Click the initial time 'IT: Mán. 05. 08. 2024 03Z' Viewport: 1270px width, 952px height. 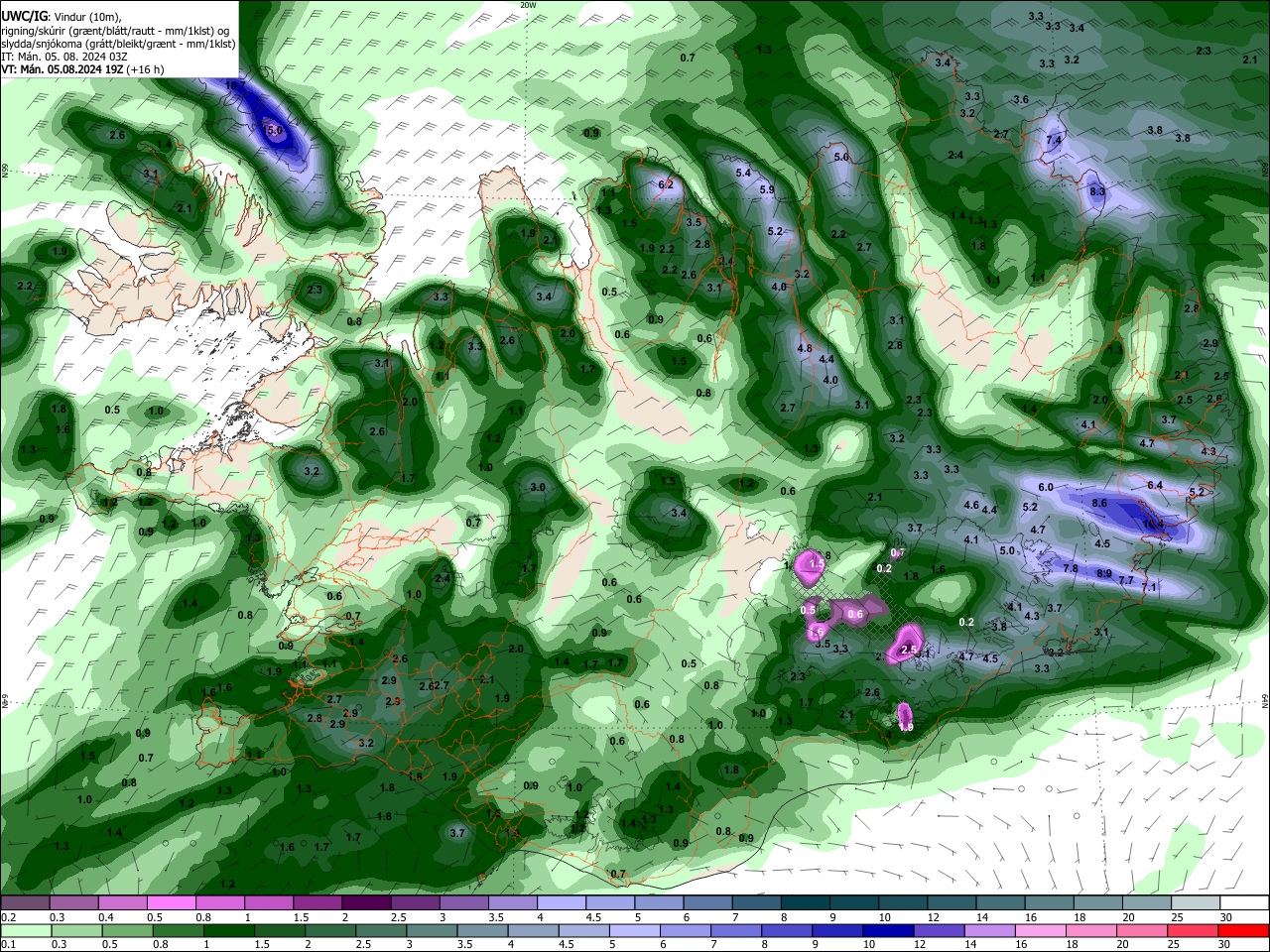coord(64,57)
